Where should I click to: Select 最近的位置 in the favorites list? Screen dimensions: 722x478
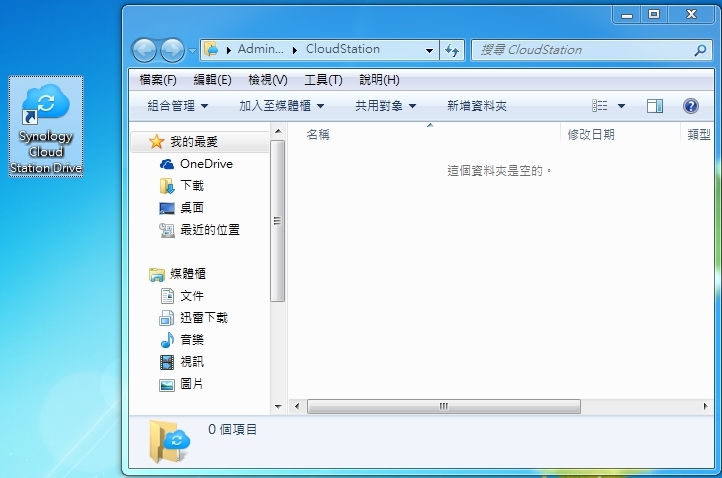[x=210, y=230]
